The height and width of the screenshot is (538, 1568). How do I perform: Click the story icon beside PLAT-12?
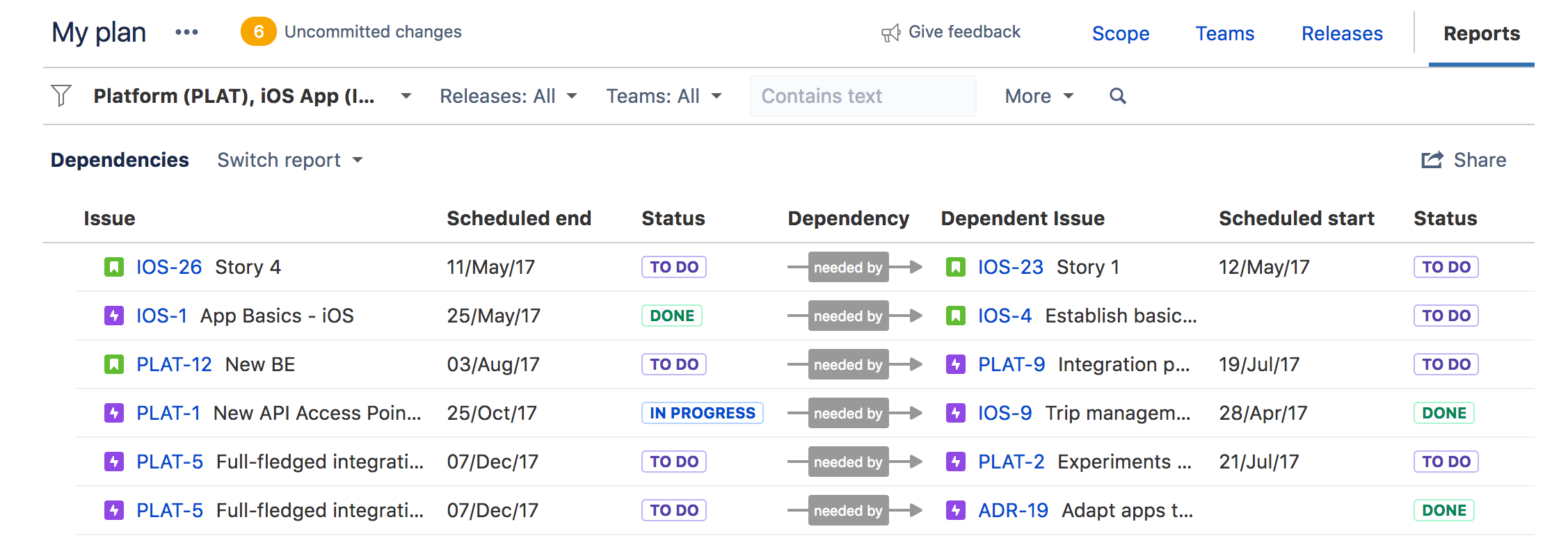(113, 364)
